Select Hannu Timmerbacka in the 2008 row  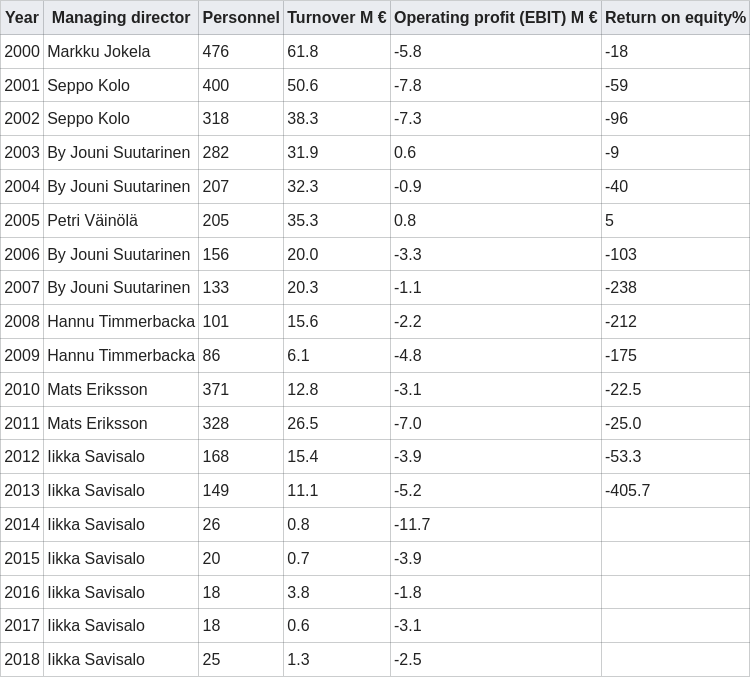(121, 322)
